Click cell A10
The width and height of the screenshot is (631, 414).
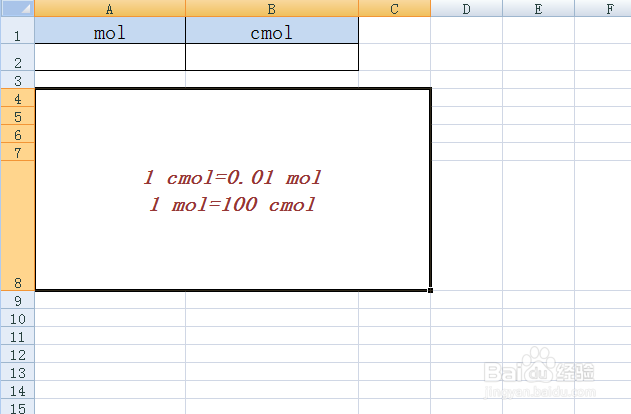coord(110,318)
